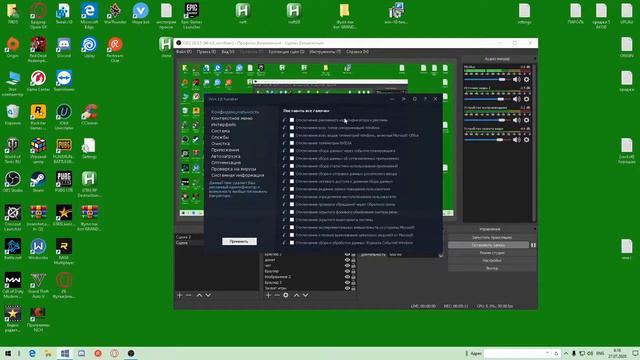640x360 pixels.
Task: Toggle visibility of Захват игры source
Action: (347, 288)
